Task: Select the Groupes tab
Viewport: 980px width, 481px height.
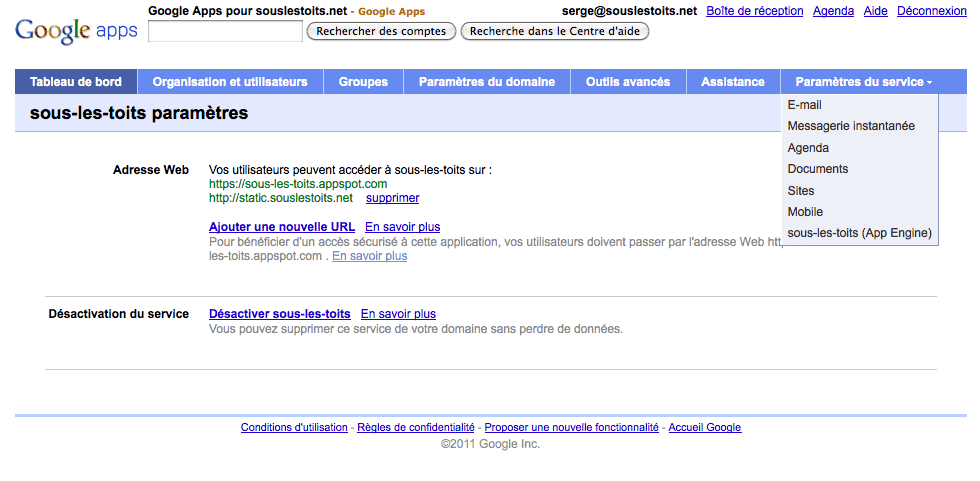Action: click(363, 82)
